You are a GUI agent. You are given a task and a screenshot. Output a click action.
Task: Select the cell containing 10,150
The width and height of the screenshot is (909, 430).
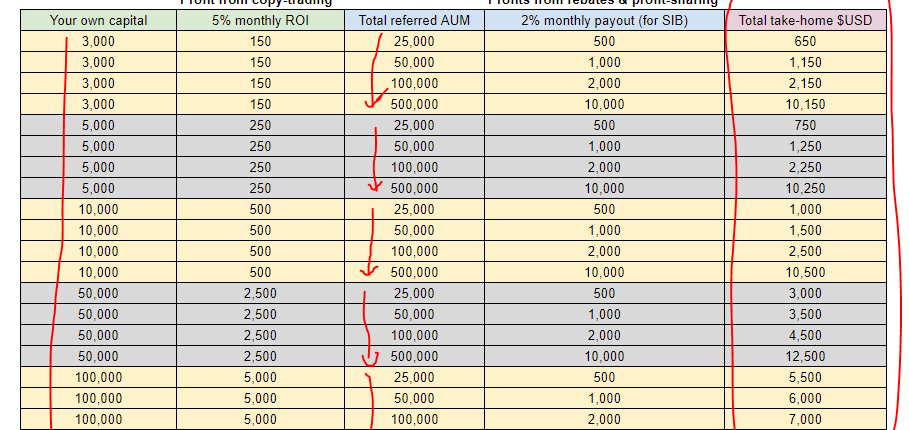[804, 104]
